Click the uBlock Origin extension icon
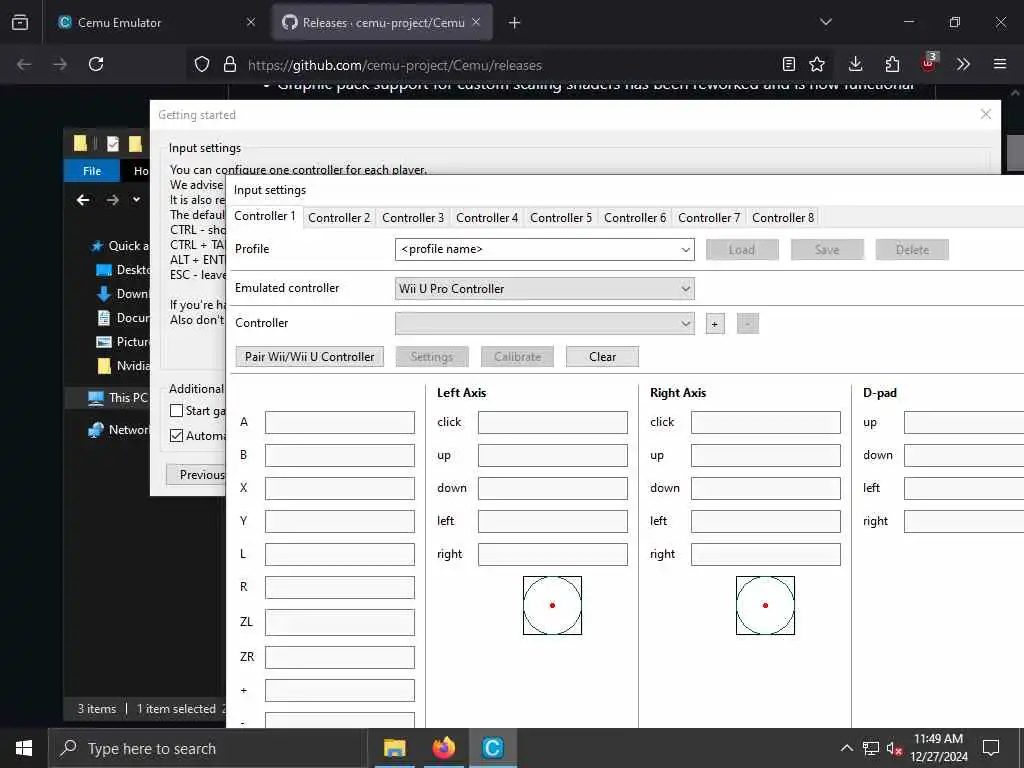Image resolution: width=1024 pixels, height=768 pixels. click(928, 63)
